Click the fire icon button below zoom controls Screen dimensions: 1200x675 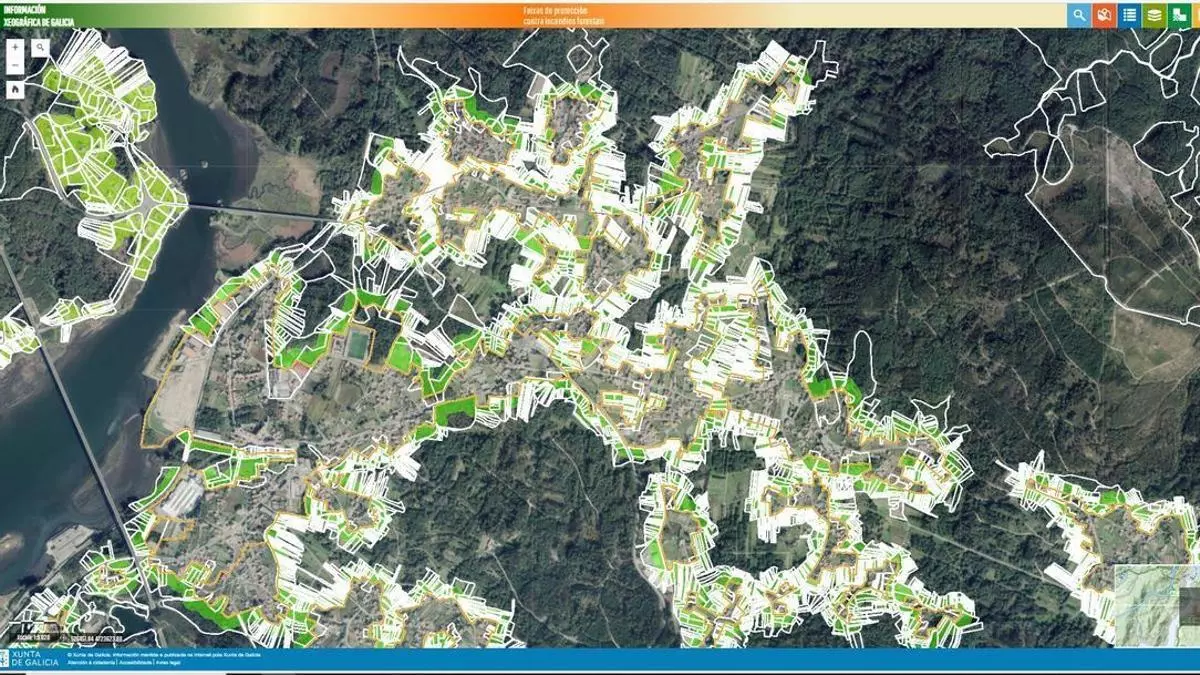(16, 89)
